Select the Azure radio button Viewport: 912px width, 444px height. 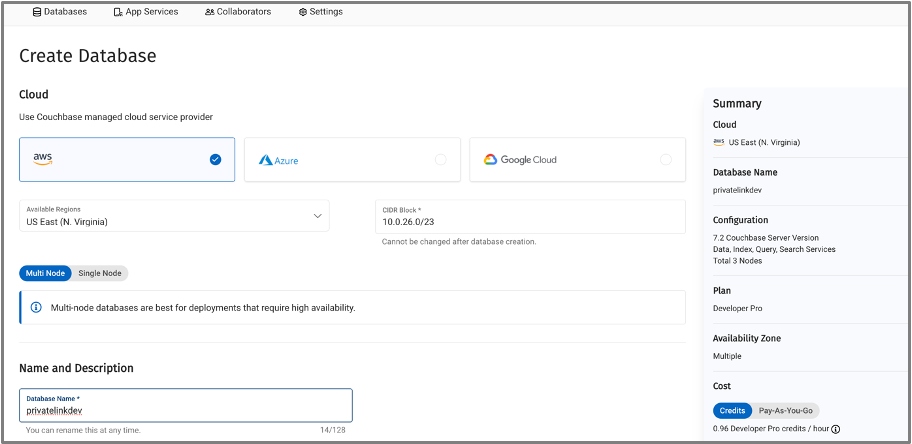point(440,159)
